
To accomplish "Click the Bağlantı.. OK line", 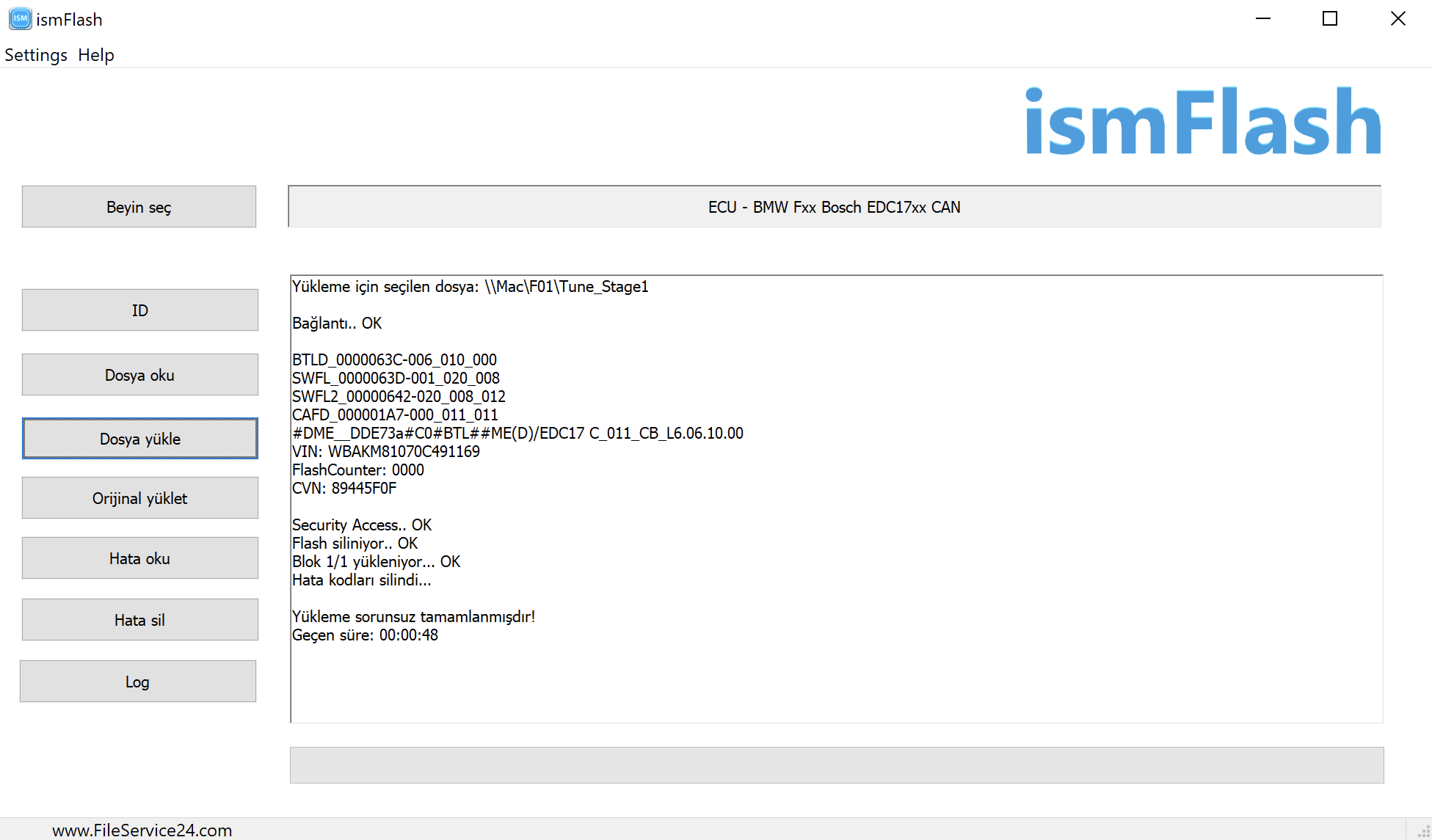I will point(337,324).
